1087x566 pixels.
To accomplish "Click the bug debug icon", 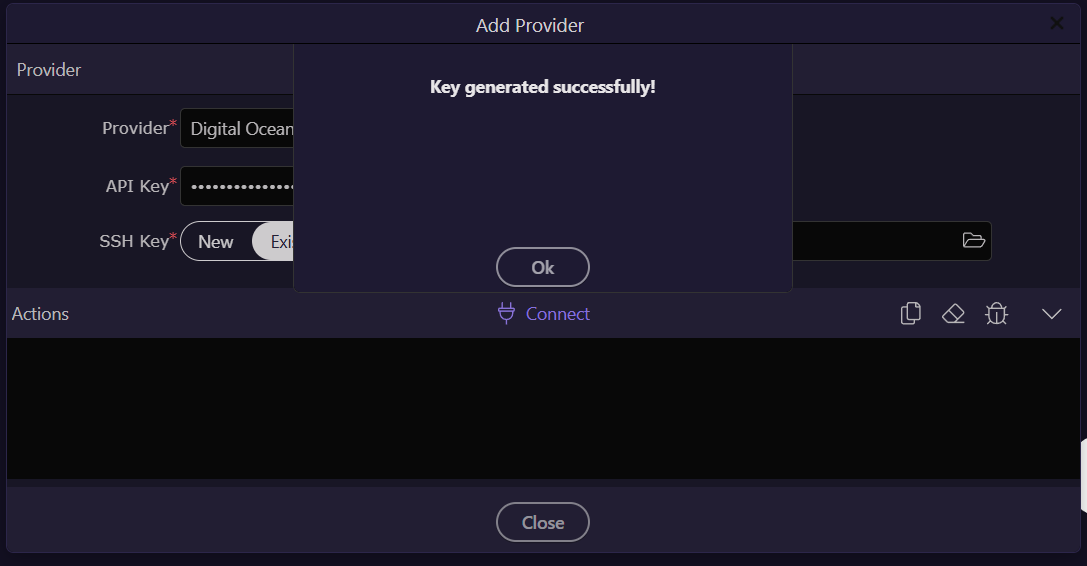I will tap(996, 314).
